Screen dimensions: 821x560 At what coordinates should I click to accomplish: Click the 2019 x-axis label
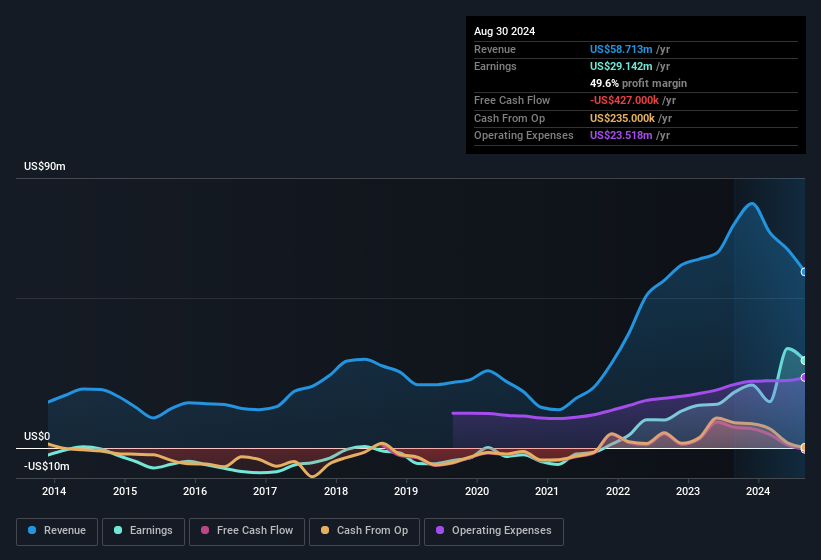(x=406, y=491)
